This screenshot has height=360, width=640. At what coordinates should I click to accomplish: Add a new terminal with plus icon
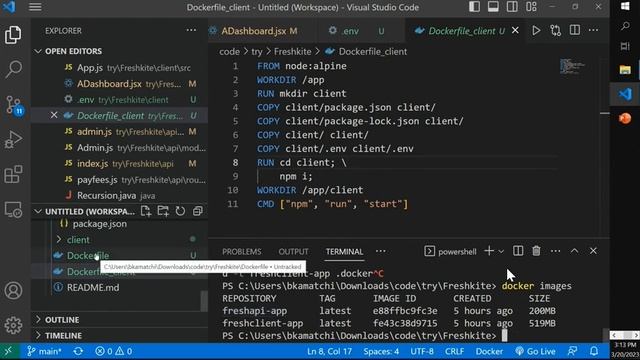pos(489,251)
